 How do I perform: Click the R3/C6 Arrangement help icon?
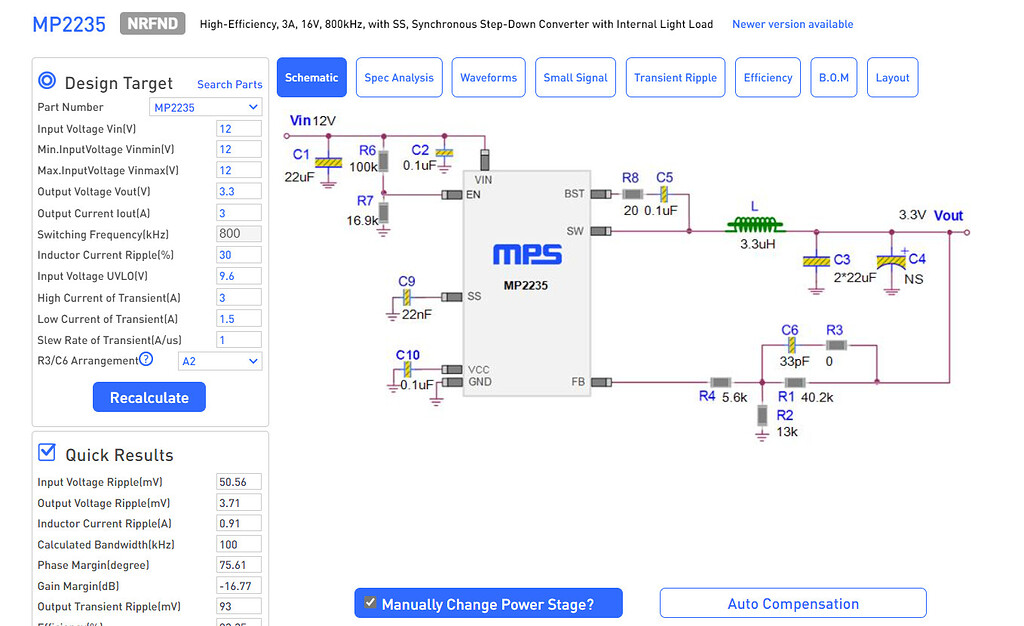coord(146,360)
